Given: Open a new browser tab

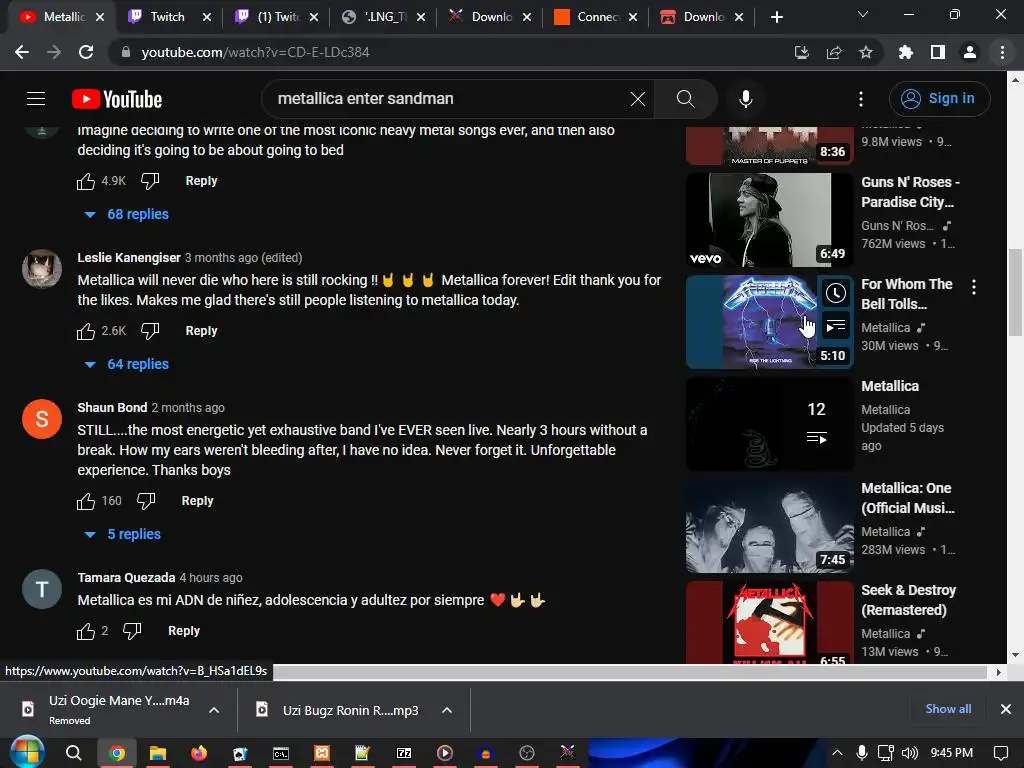Looking at the screenshot, I should pos(776,17).
